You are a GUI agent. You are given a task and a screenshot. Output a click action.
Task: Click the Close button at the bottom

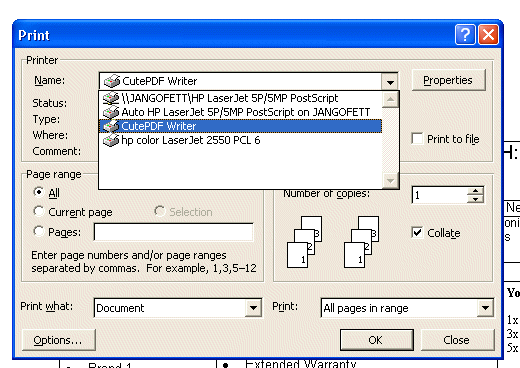point(457,340)
